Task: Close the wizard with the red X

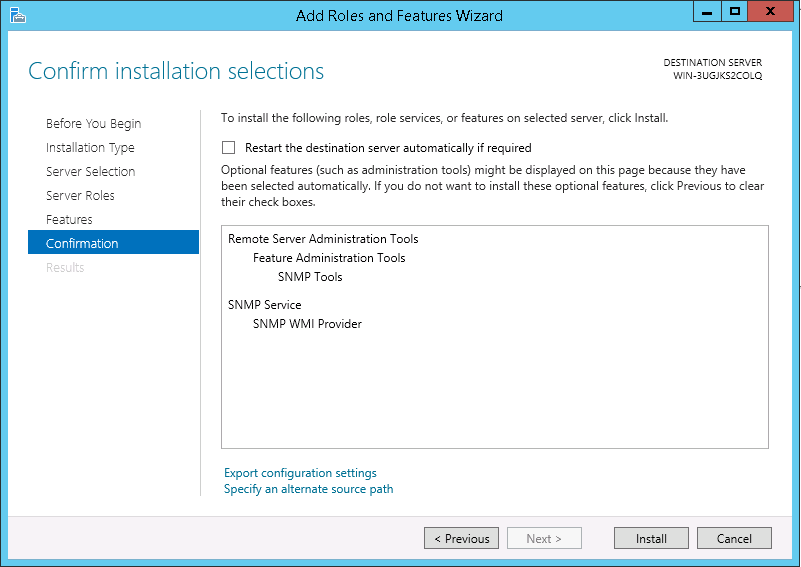Action: coord(771,13)
